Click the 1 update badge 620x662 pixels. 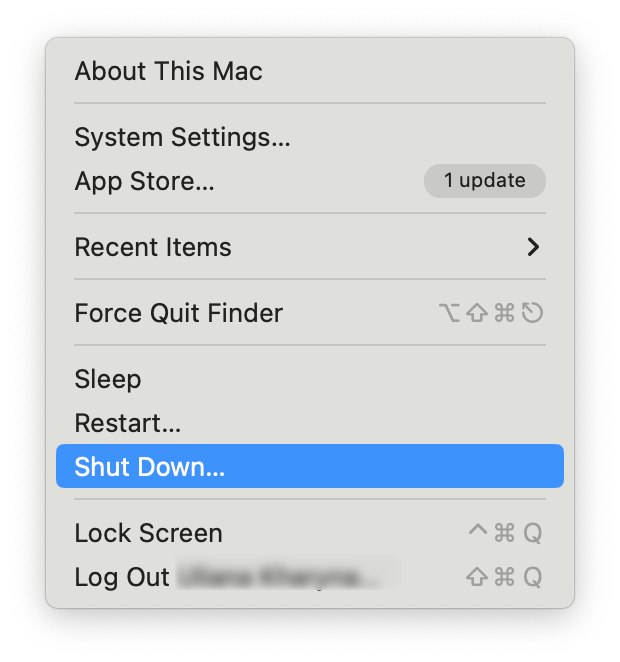[x=485, y=181]
